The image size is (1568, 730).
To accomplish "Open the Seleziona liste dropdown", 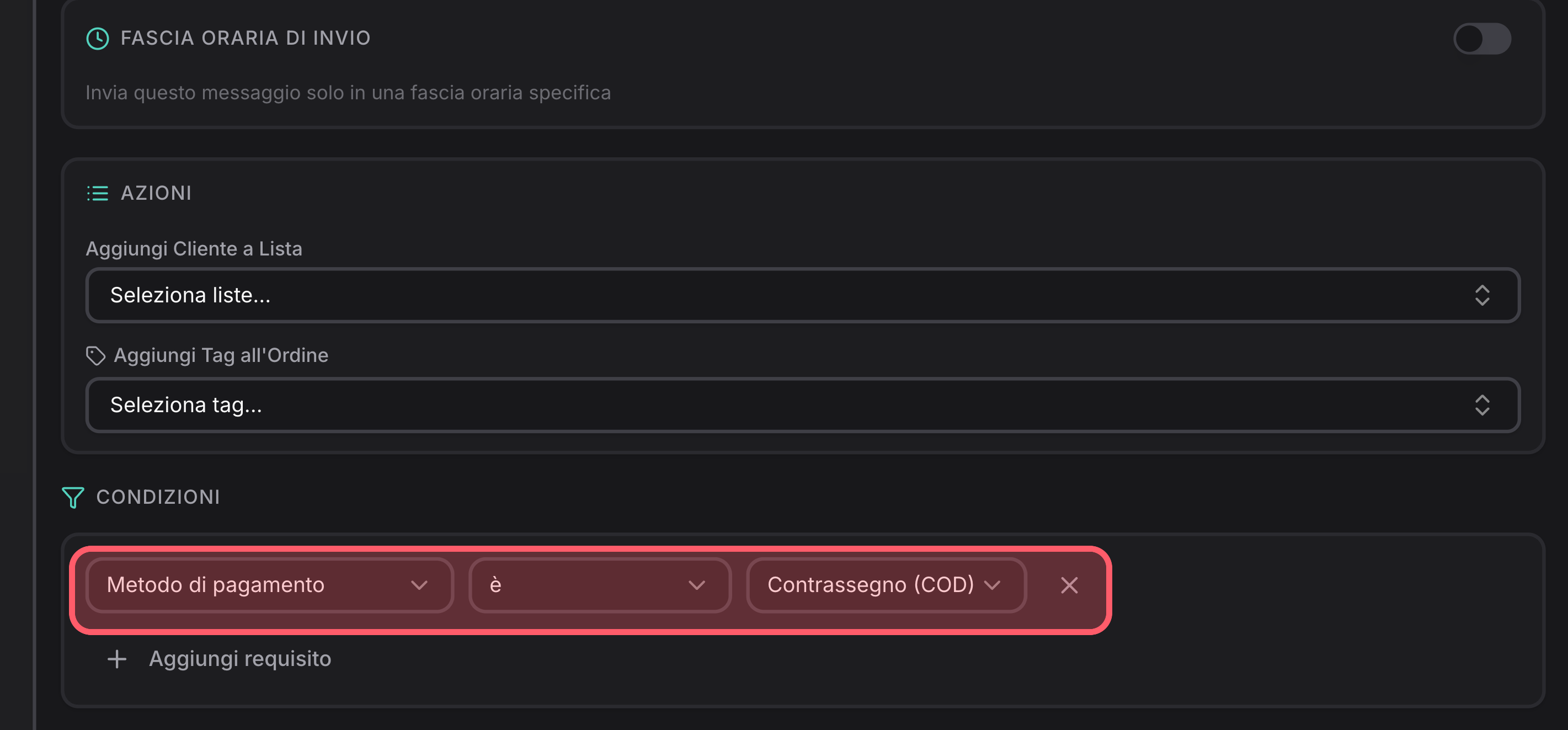I will [x=802, y=295].
